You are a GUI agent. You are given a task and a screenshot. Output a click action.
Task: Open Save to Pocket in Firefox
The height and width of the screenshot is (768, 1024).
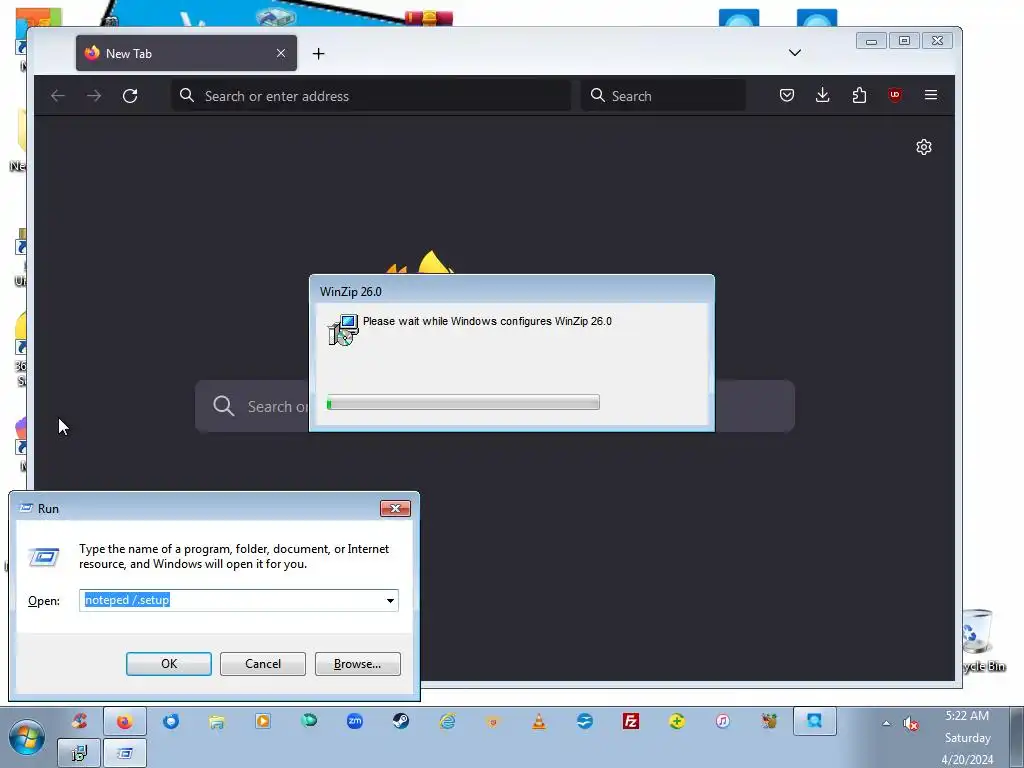[x=787, y=95]
